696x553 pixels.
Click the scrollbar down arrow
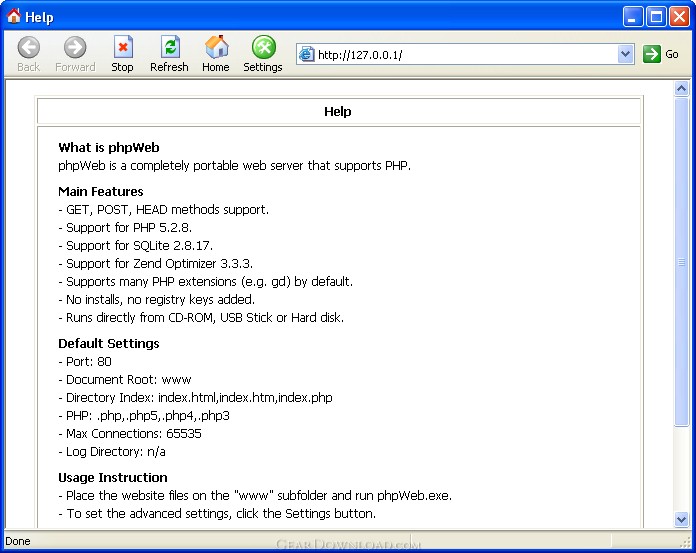pos(681,519)
